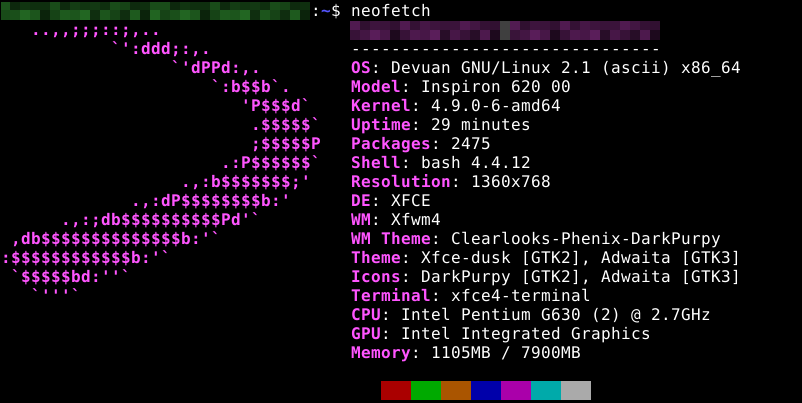Click the Uptime value '29 minutes'

click(x=480, y=125)
